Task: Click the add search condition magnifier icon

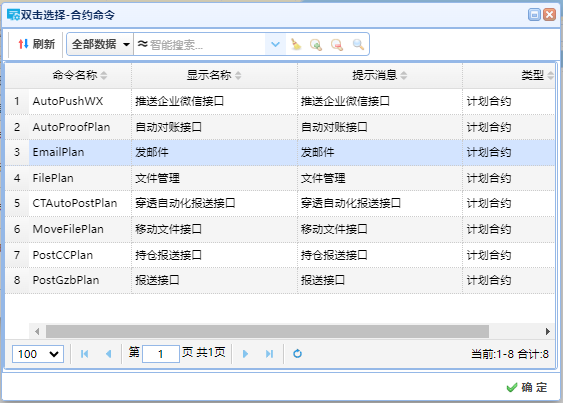Action: tap(316, 45)
